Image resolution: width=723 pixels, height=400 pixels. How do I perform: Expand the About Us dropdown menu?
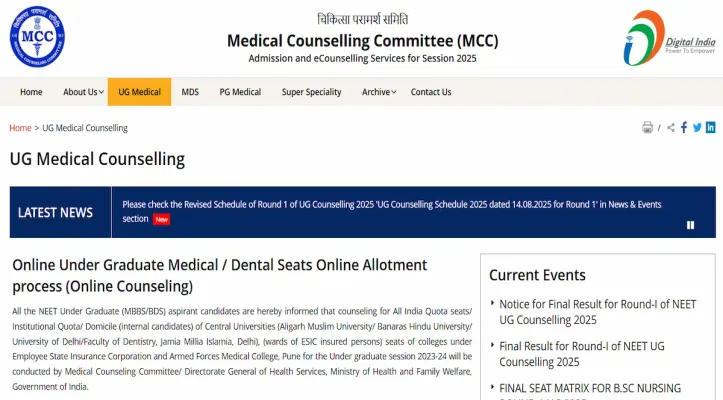pyautogui.click(x=83, y=92)
